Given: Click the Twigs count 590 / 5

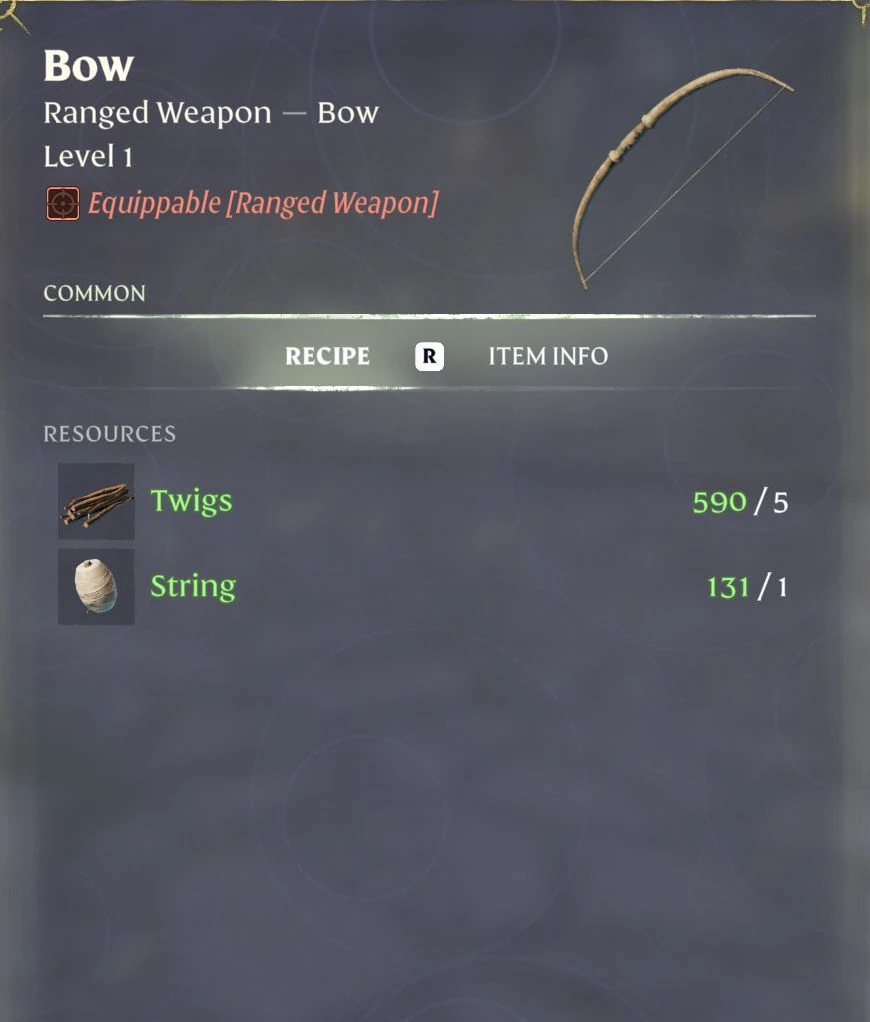Looking at the screenshot, I should [740, 503].
